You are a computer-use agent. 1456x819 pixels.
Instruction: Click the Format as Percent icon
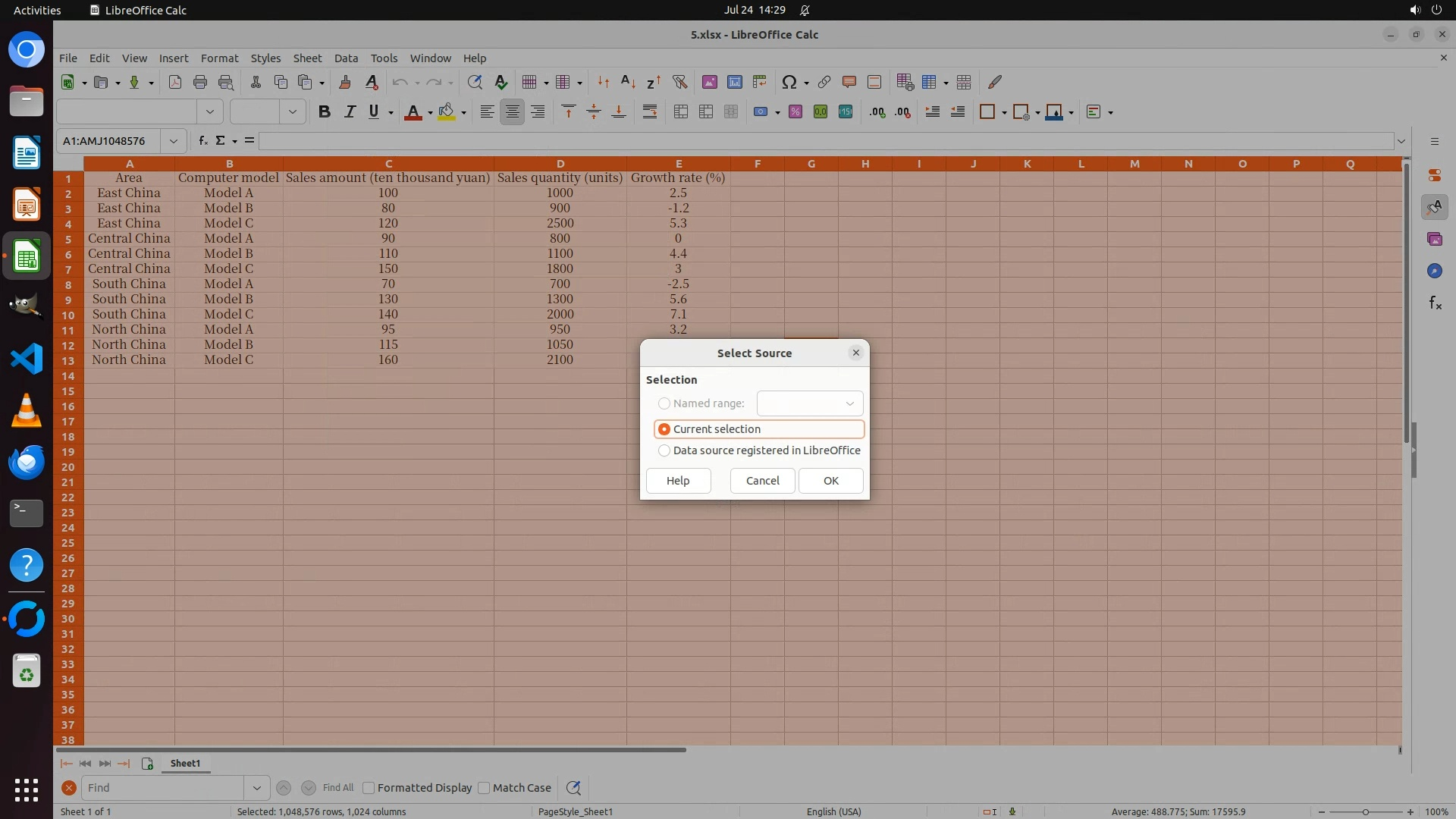[795, 112]
